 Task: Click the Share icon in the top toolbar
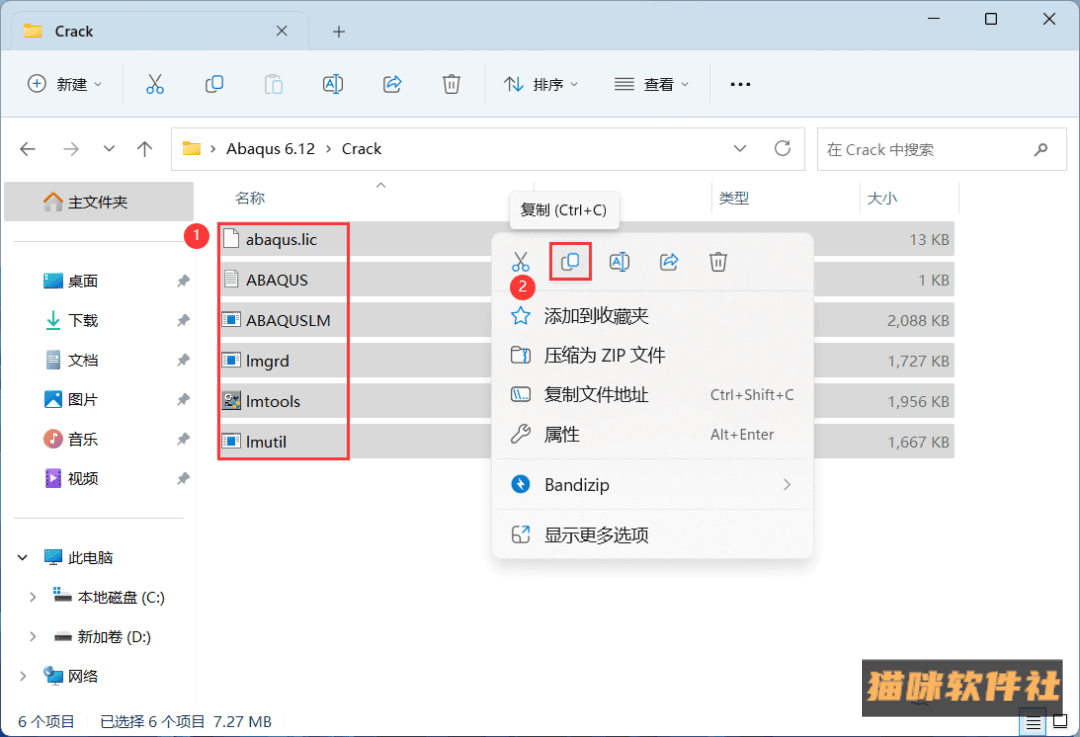click(x=392, y=84)
